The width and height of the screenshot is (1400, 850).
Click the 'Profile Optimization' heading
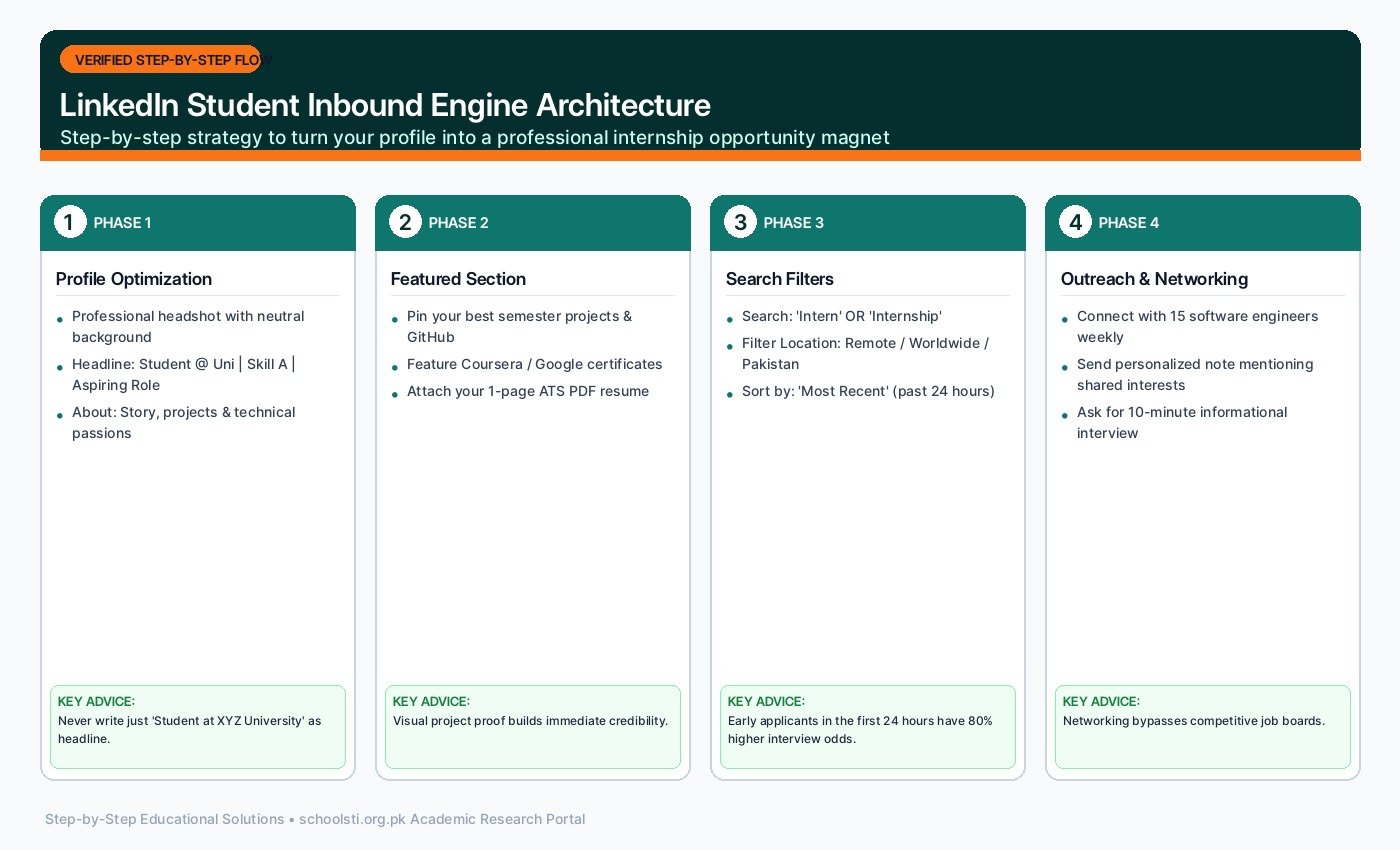click(x=134, y=279)
